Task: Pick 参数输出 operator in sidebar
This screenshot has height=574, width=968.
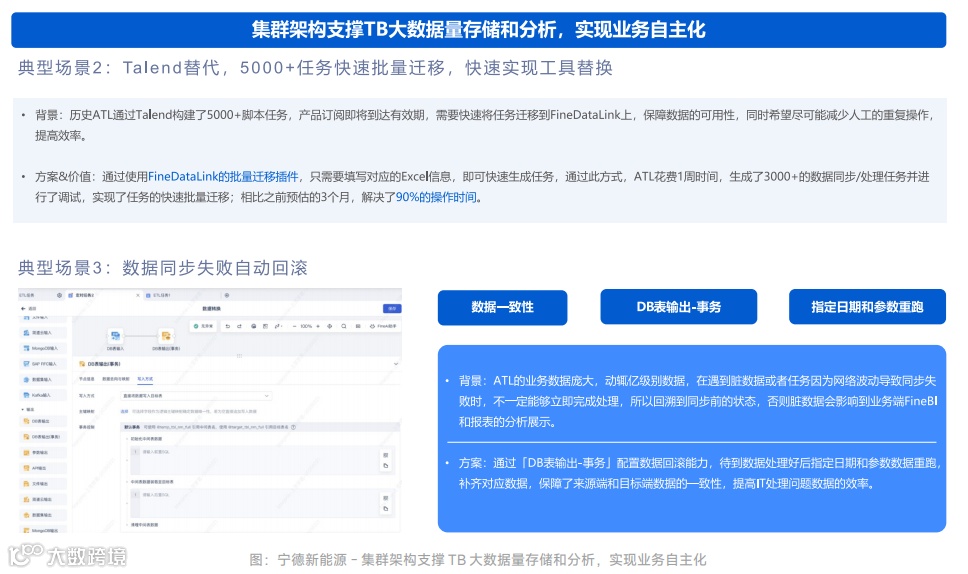Action: (x=41, y=452)
